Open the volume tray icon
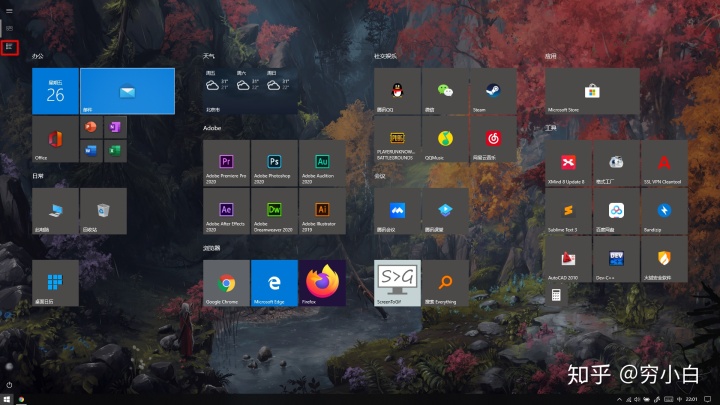Screen dimensions: 720x405 pyautogui.click(x=637, y=399)
